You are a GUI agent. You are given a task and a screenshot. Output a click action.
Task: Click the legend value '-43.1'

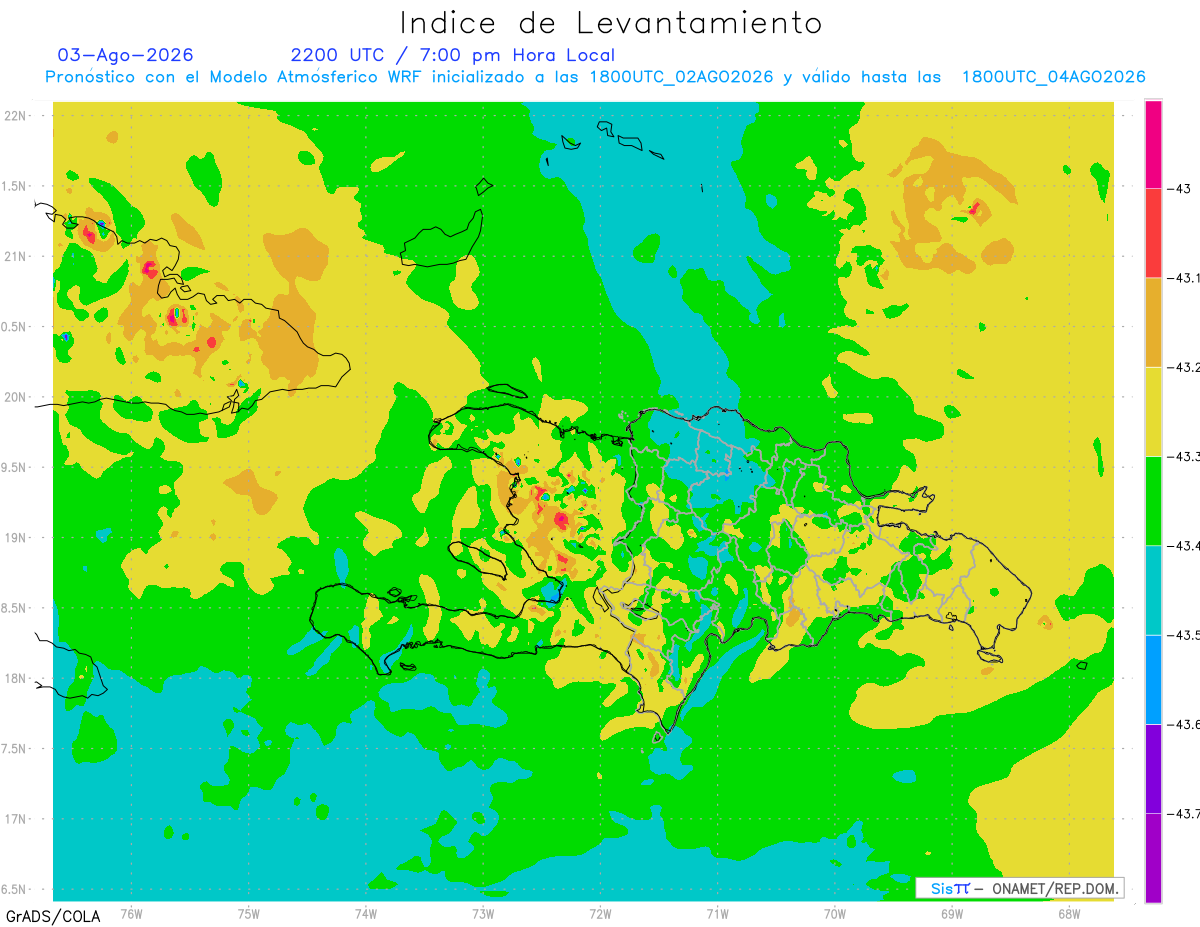[1184, 278]
